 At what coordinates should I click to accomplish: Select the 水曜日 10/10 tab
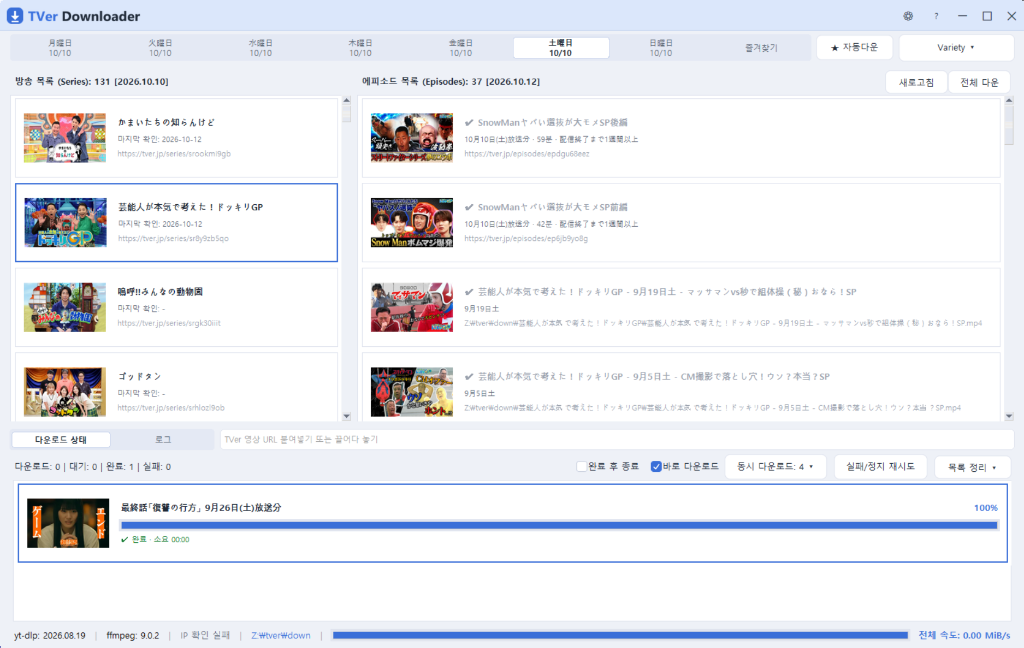click(x=261, y=48)
